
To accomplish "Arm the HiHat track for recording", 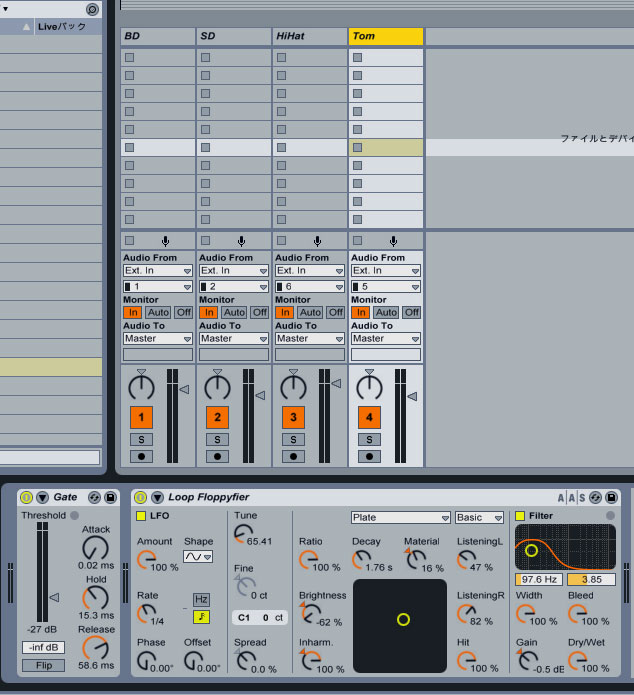I will (x=293, y=457).
